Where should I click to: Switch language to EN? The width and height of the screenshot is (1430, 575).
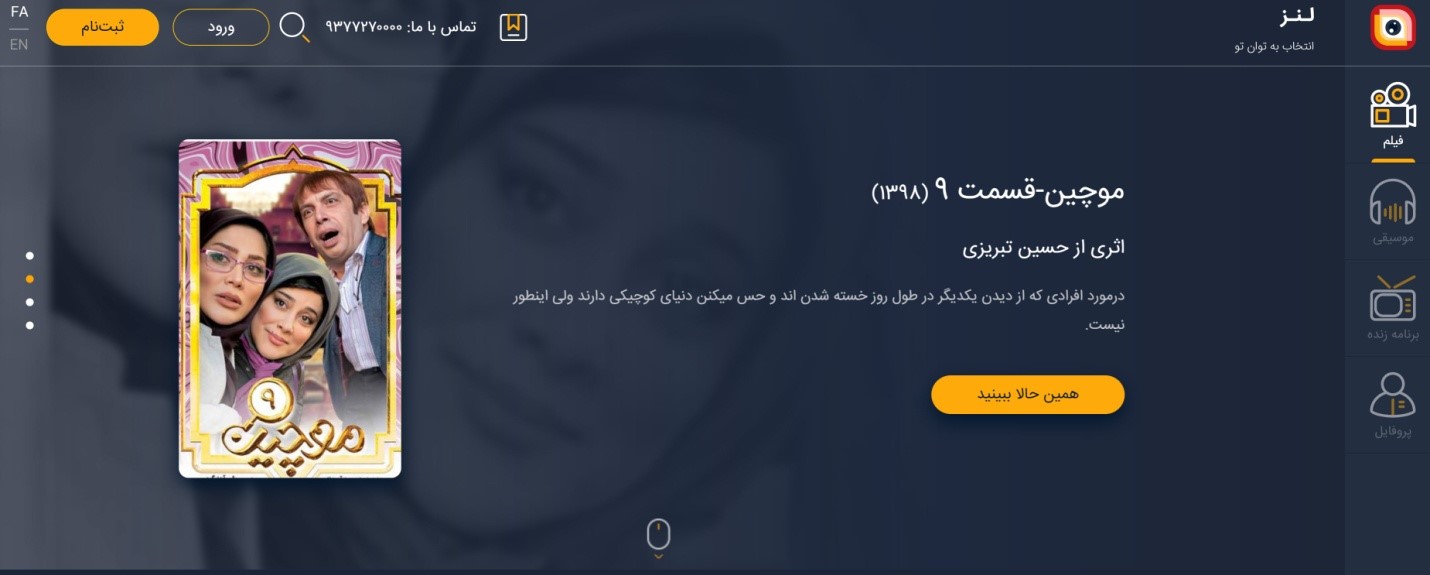(19, 44)
